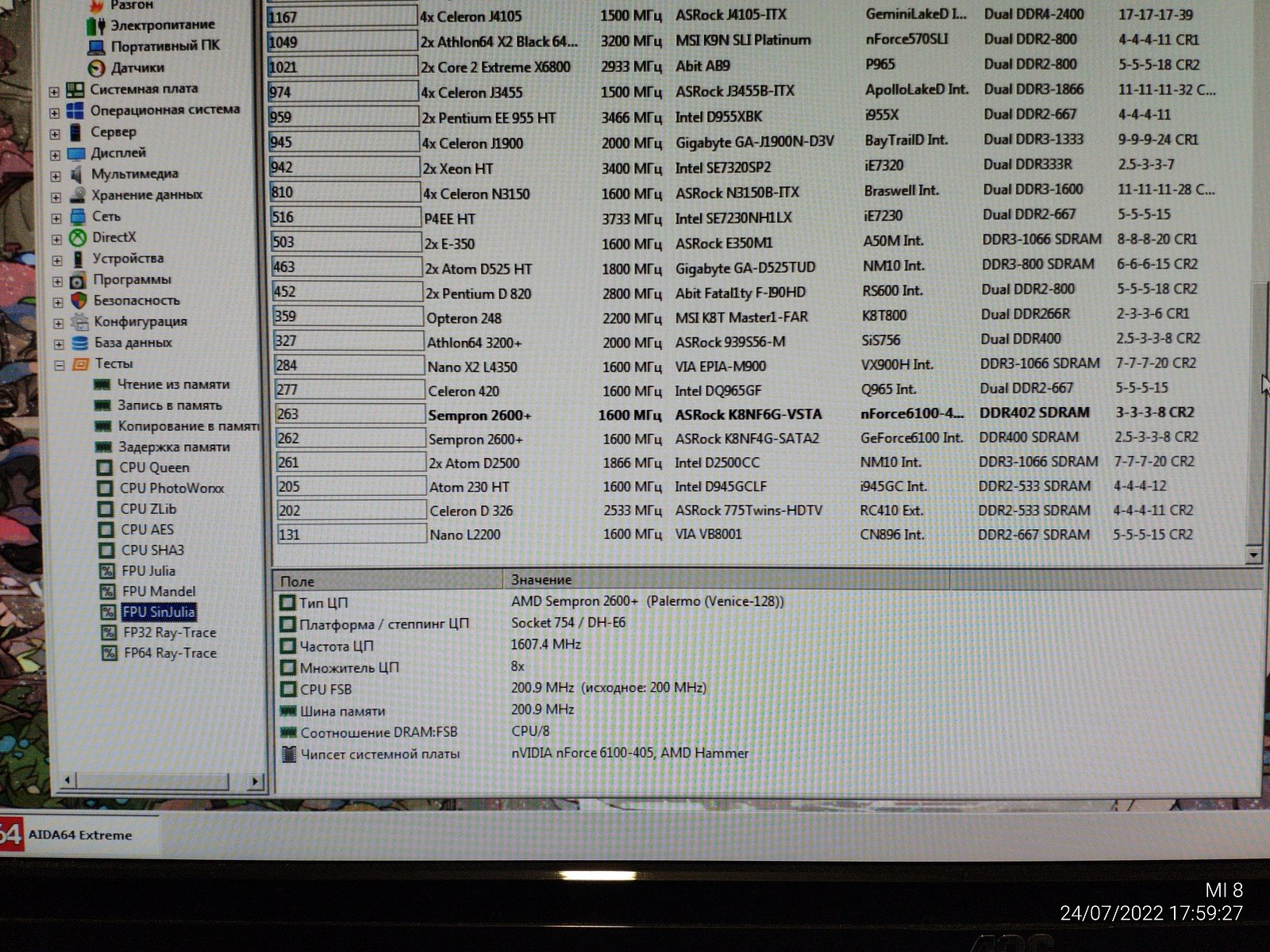Click the Мультимедиа speaker icon
This screenshot has height=952, width=1270.
pyautogui.click(x=77, y=175)
